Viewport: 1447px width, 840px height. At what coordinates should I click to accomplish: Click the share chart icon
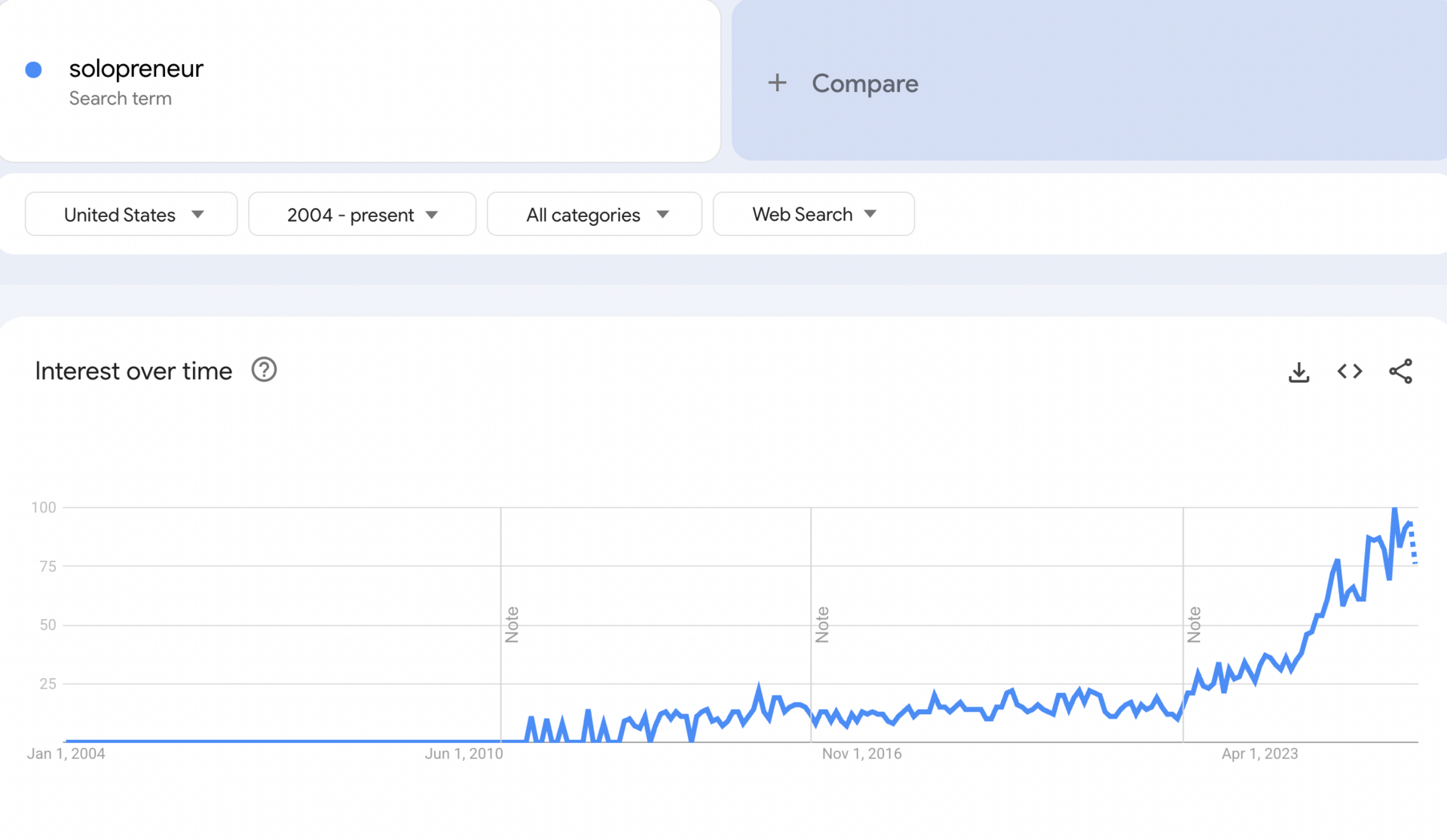click(1400, 371)
